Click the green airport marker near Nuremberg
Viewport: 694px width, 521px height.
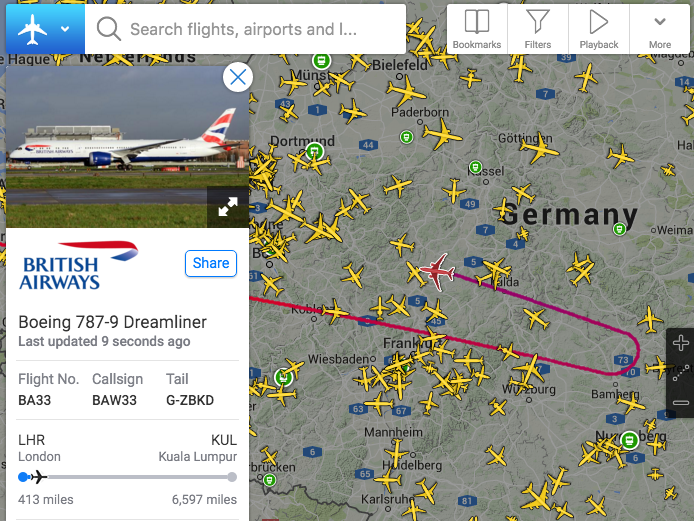point(629,440)
